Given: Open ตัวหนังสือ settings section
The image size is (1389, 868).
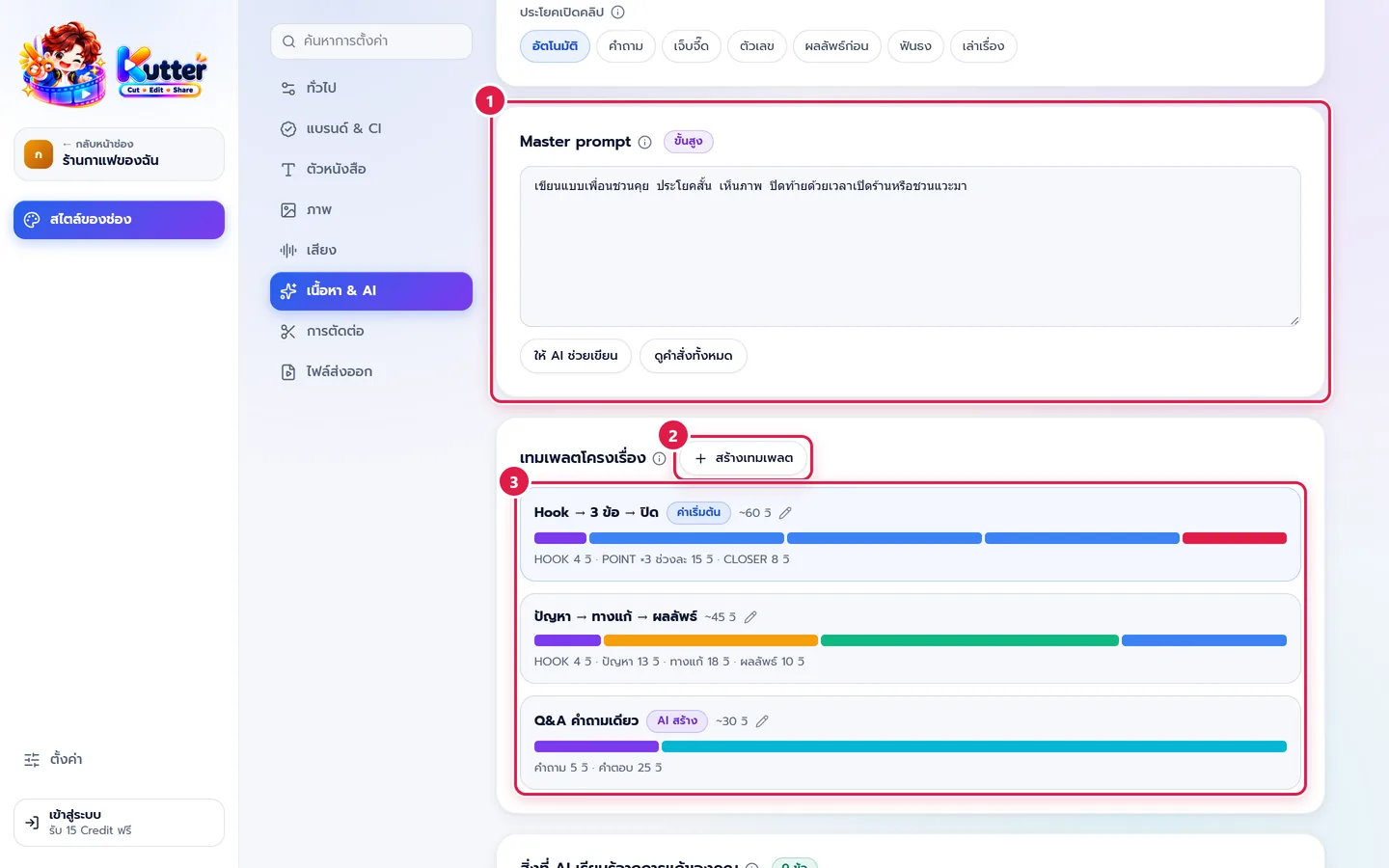Looking at the screenshot, I should pos(371,169).
